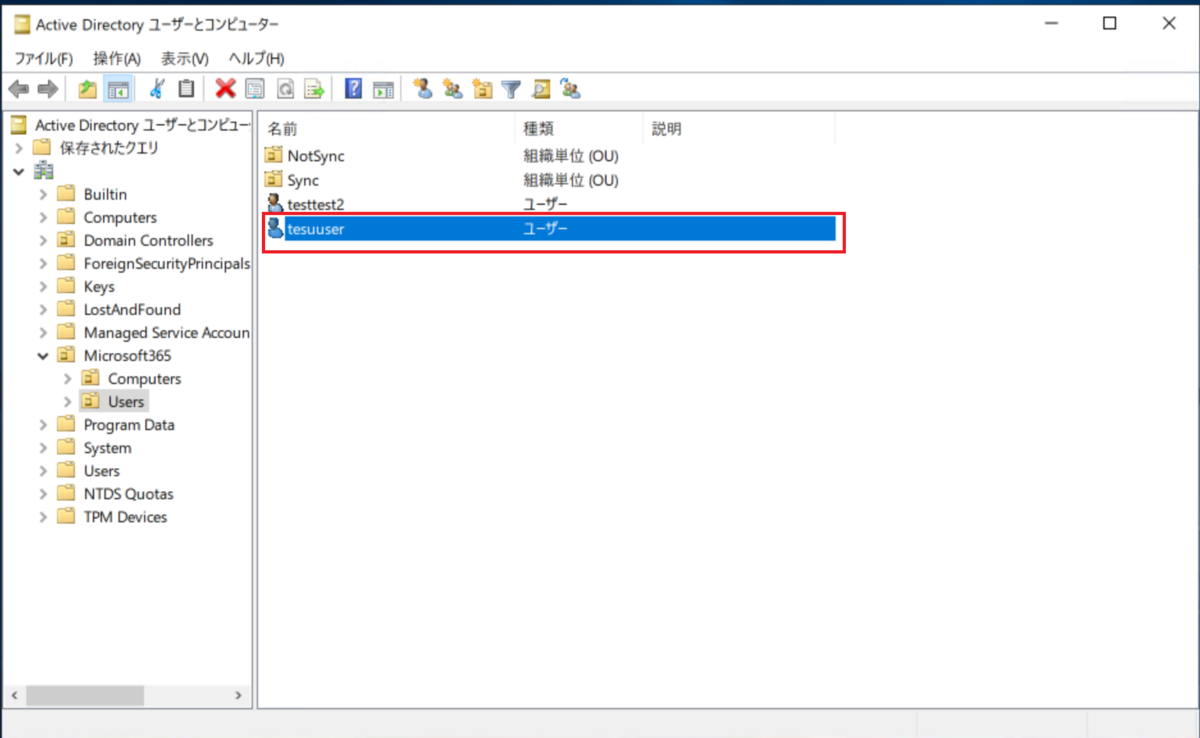Expand the NTDS Quotas node
Screen dimensions: 1200x738
pos(43,494)
